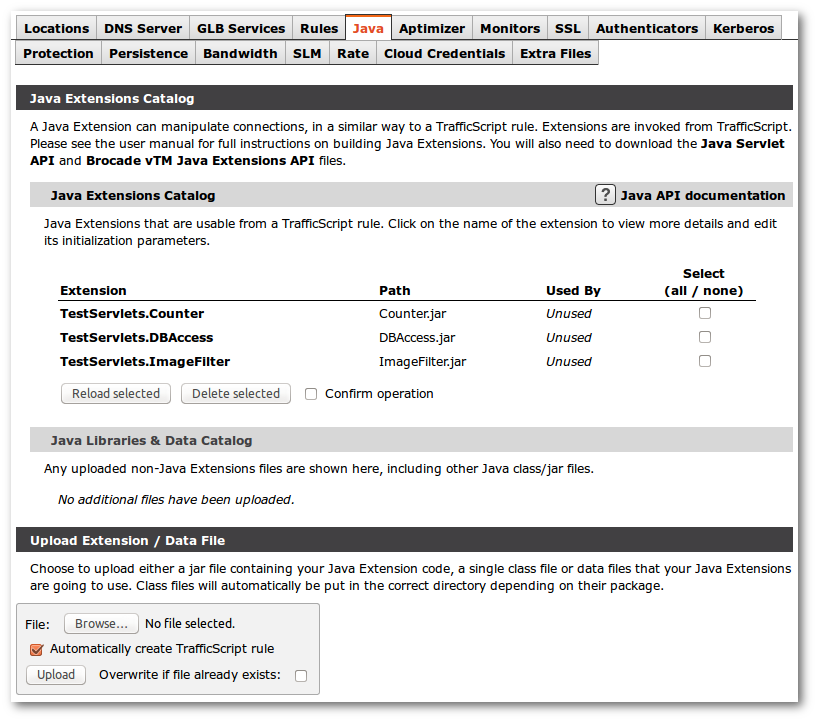This screenshot has width=817, height=721.
Task: Click the DBAccess.jar path text
Action: pyautogui.click(x=417, y=338)
